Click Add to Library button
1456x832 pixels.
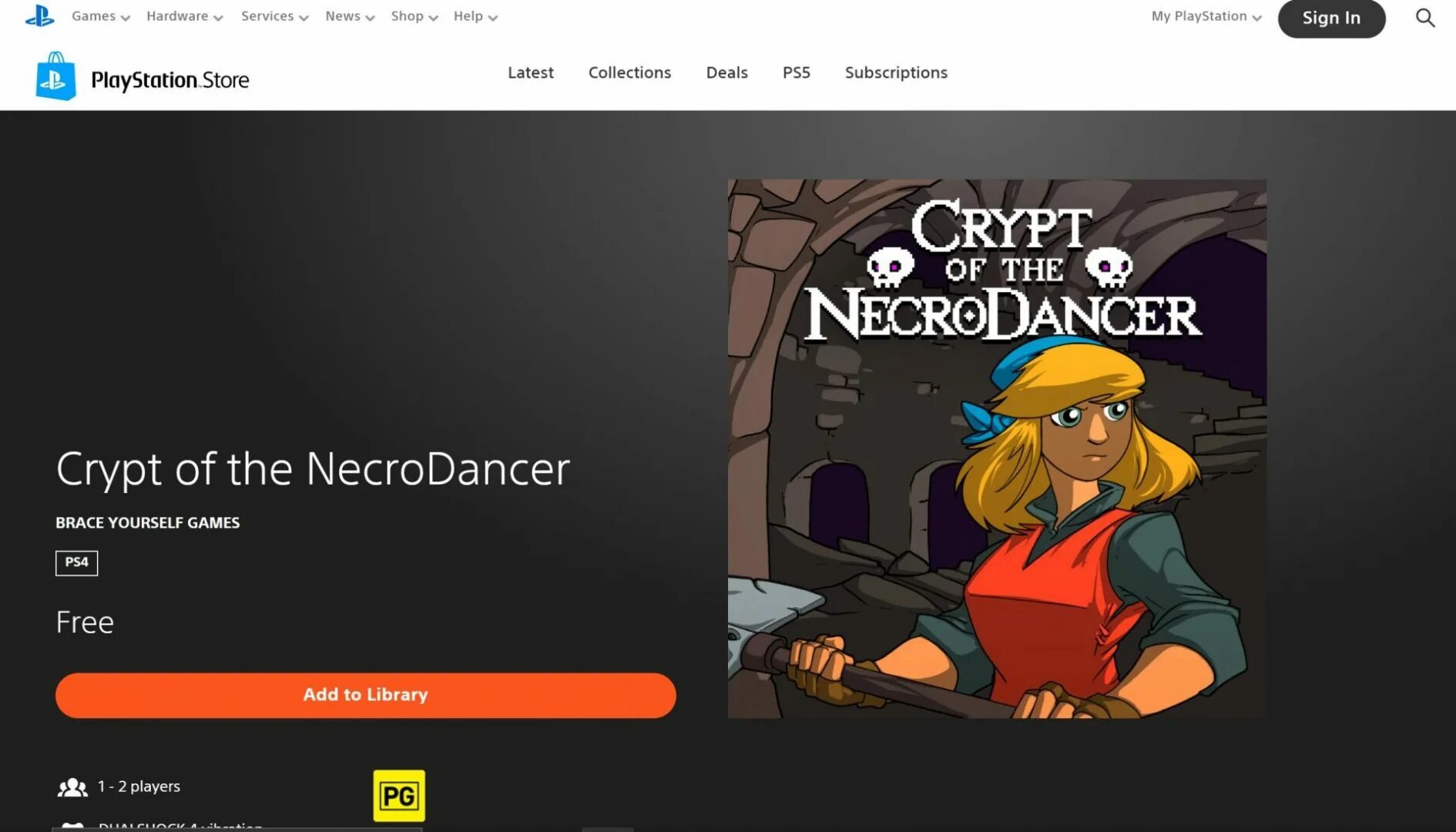pos(365,695)
